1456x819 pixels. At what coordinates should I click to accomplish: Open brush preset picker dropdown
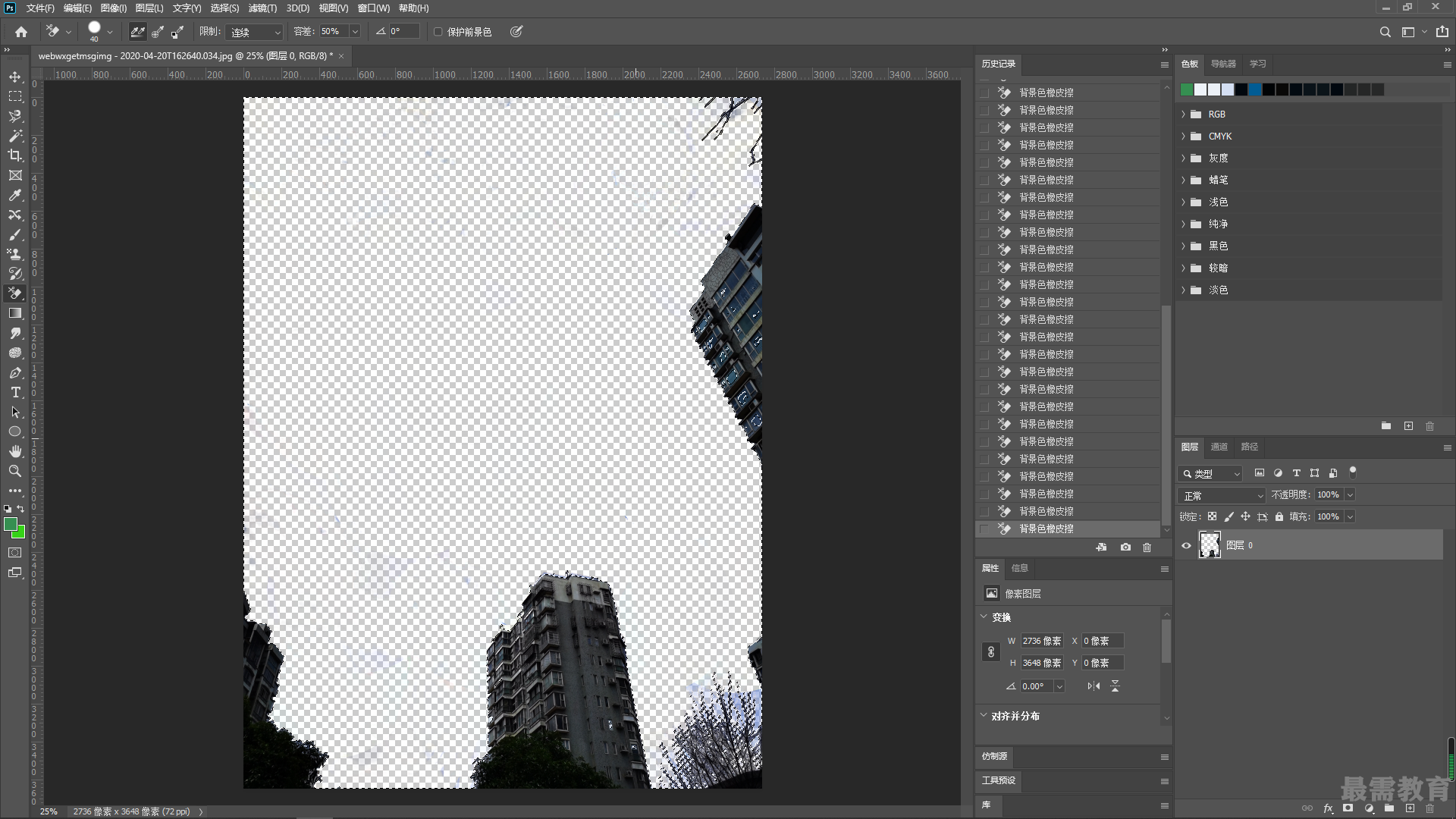(x=110, y=32)
